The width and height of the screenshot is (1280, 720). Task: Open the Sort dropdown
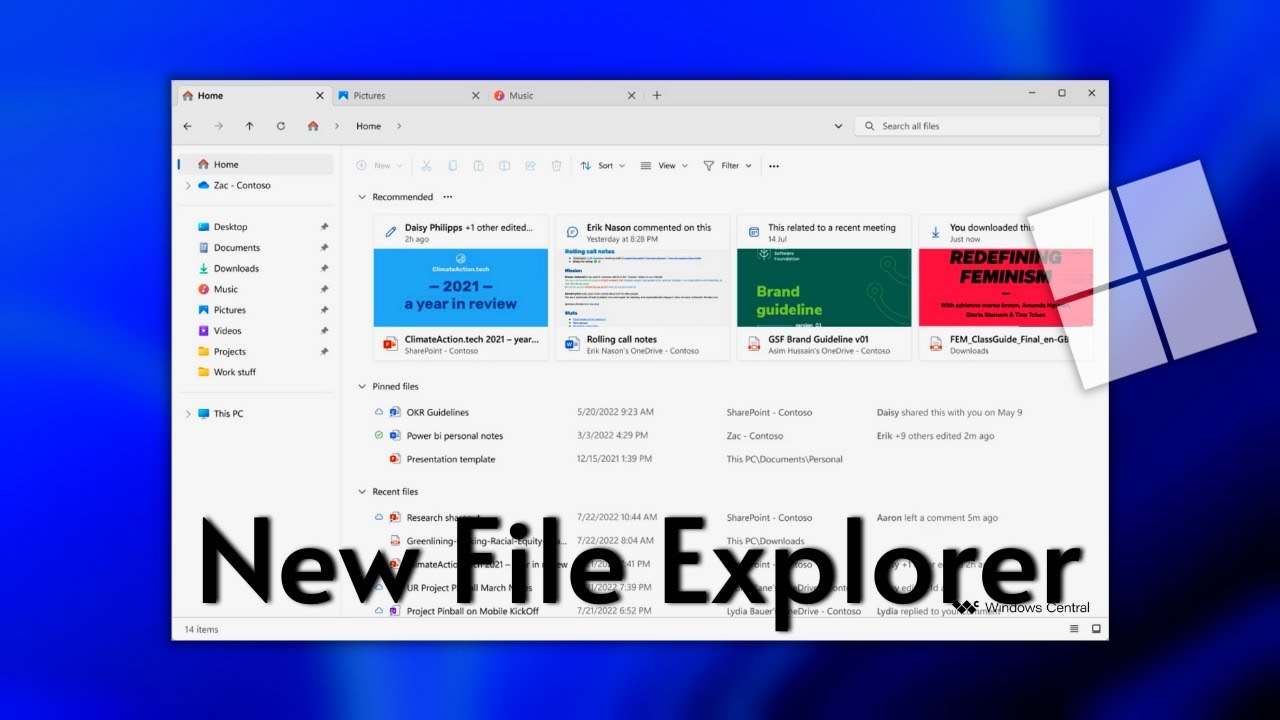click(603, 166)
